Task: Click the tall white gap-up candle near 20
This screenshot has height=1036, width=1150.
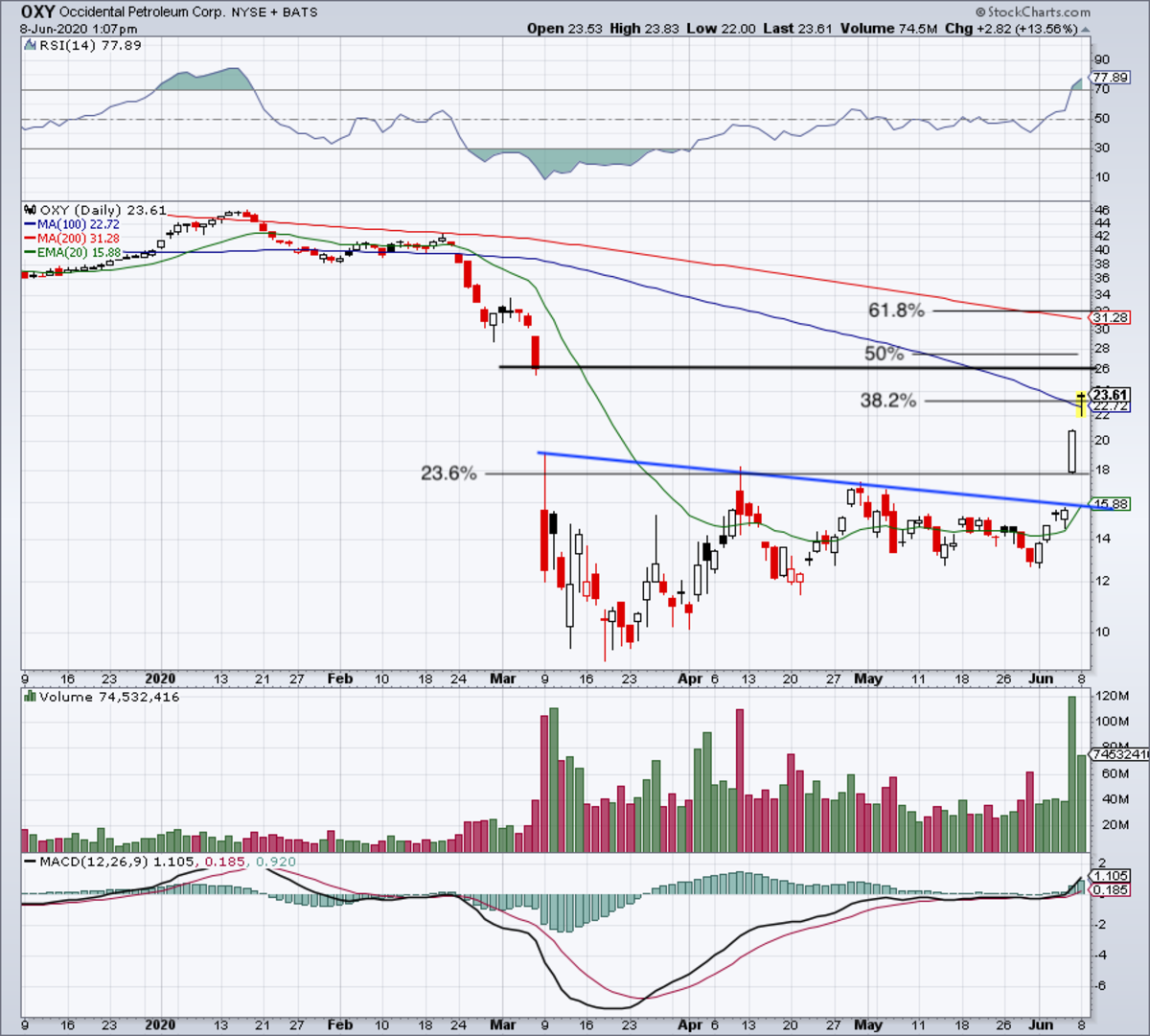Action: 1071,451
